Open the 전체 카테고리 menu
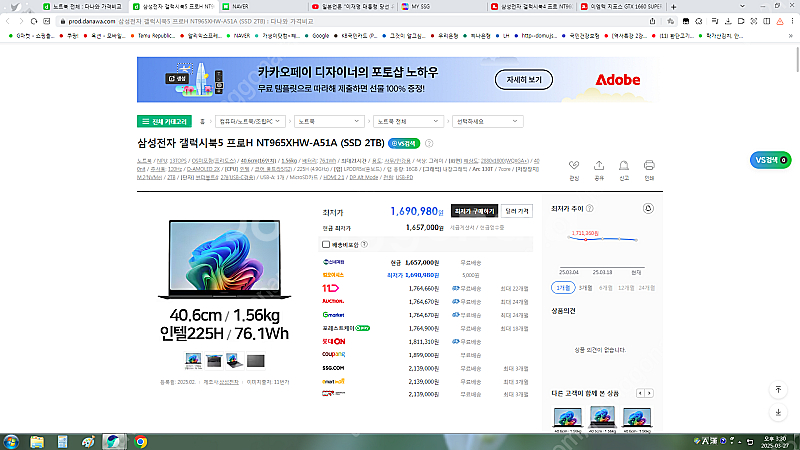This screenshot has width=800, height=450. (x=164, y=121)
